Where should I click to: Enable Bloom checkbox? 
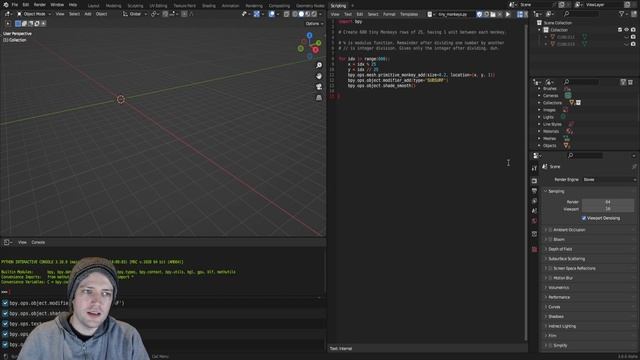click(550, 240)
